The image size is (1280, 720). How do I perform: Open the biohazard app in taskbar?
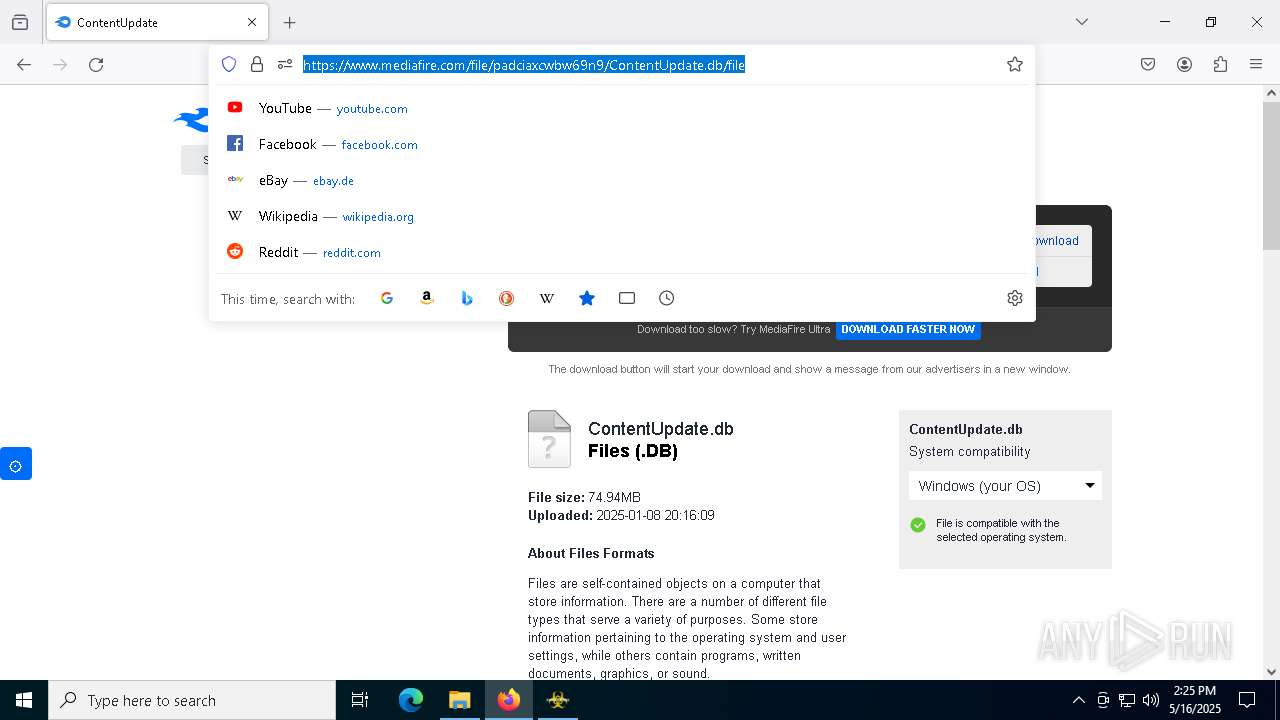[x=558, y=700]
